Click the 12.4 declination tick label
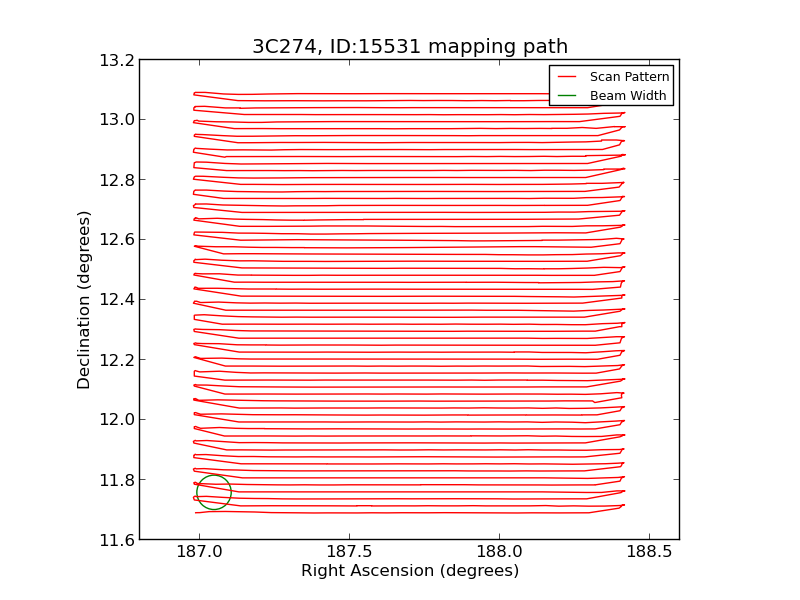The width and height of the screenshot is (800, 600). (x=117, y=300)
